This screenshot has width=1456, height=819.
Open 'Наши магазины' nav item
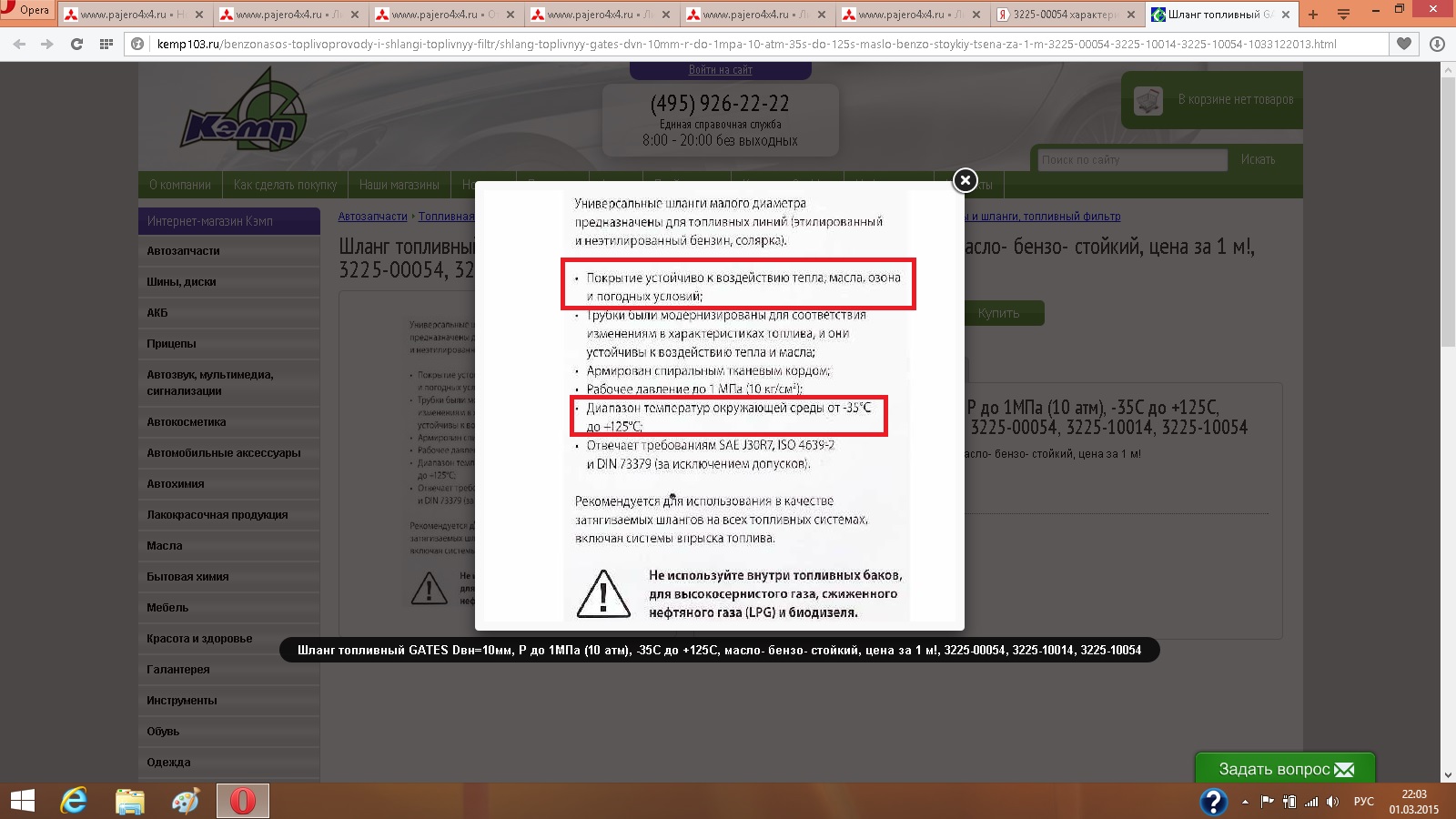pyautogui.click(x=399, y=185)
